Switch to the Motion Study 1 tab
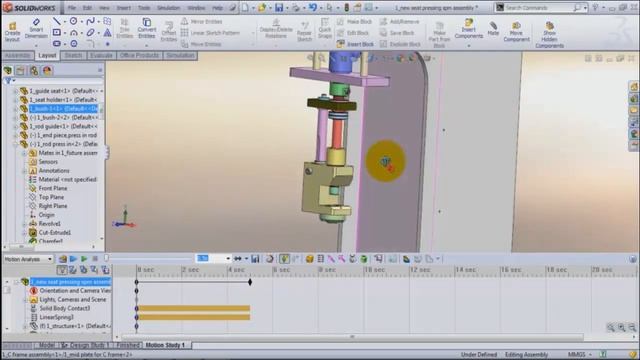The height and width of the screenshot is (360, 640). point(165,345)
